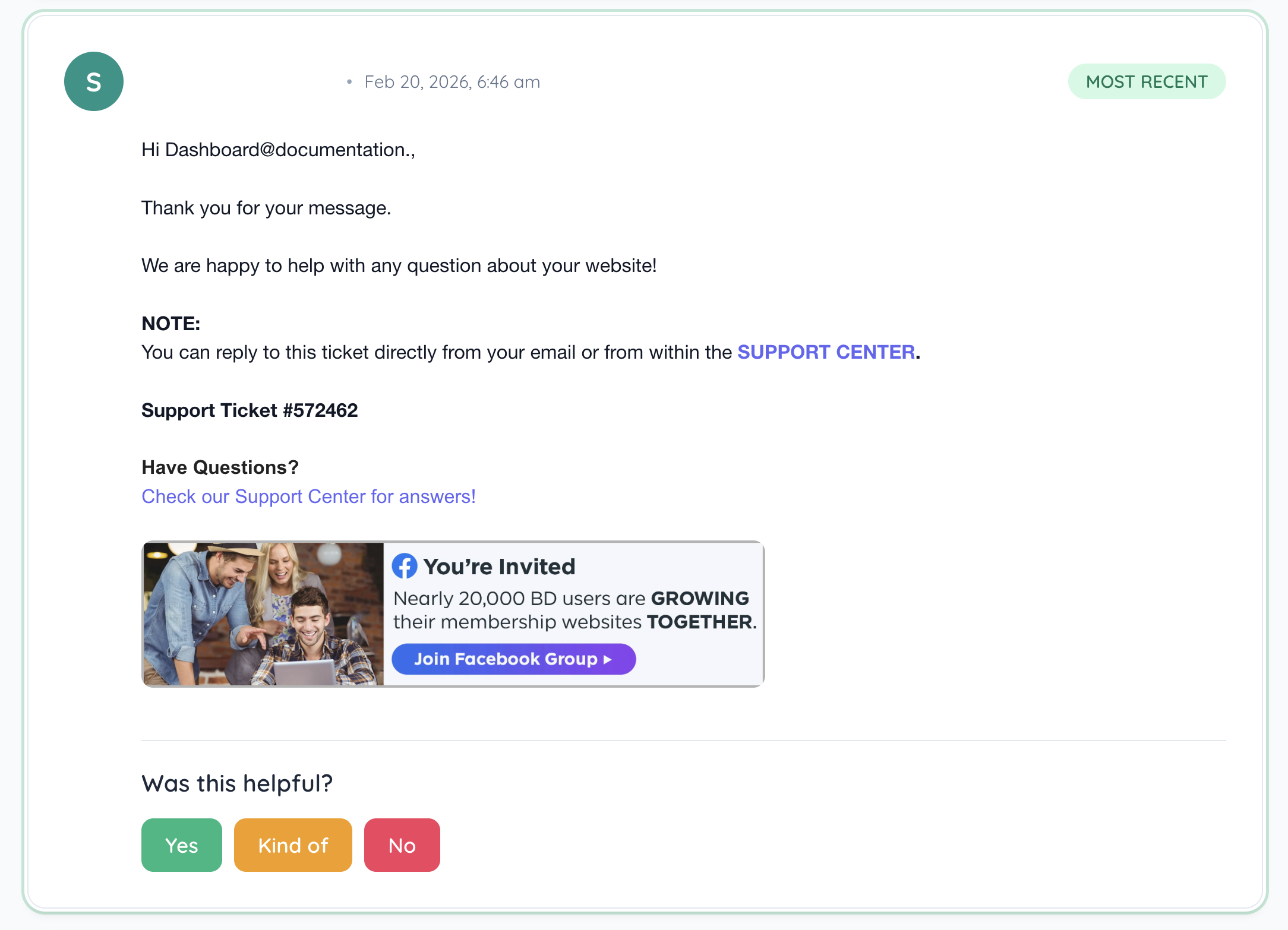Click the Have Questions? heading

point(220,467)
